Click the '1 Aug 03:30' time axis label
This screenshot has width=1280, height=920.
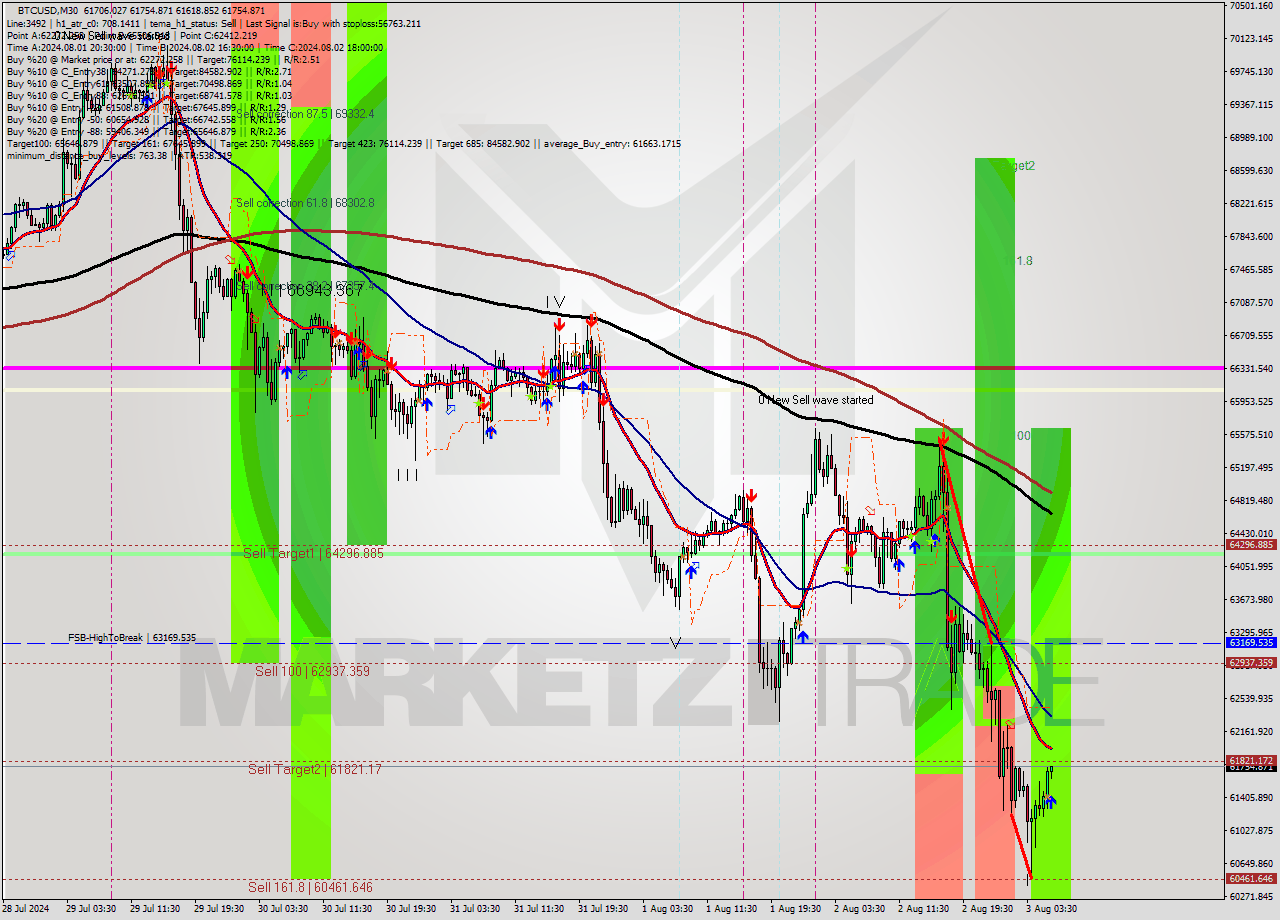pyautogui.click(x=667, y=909)
